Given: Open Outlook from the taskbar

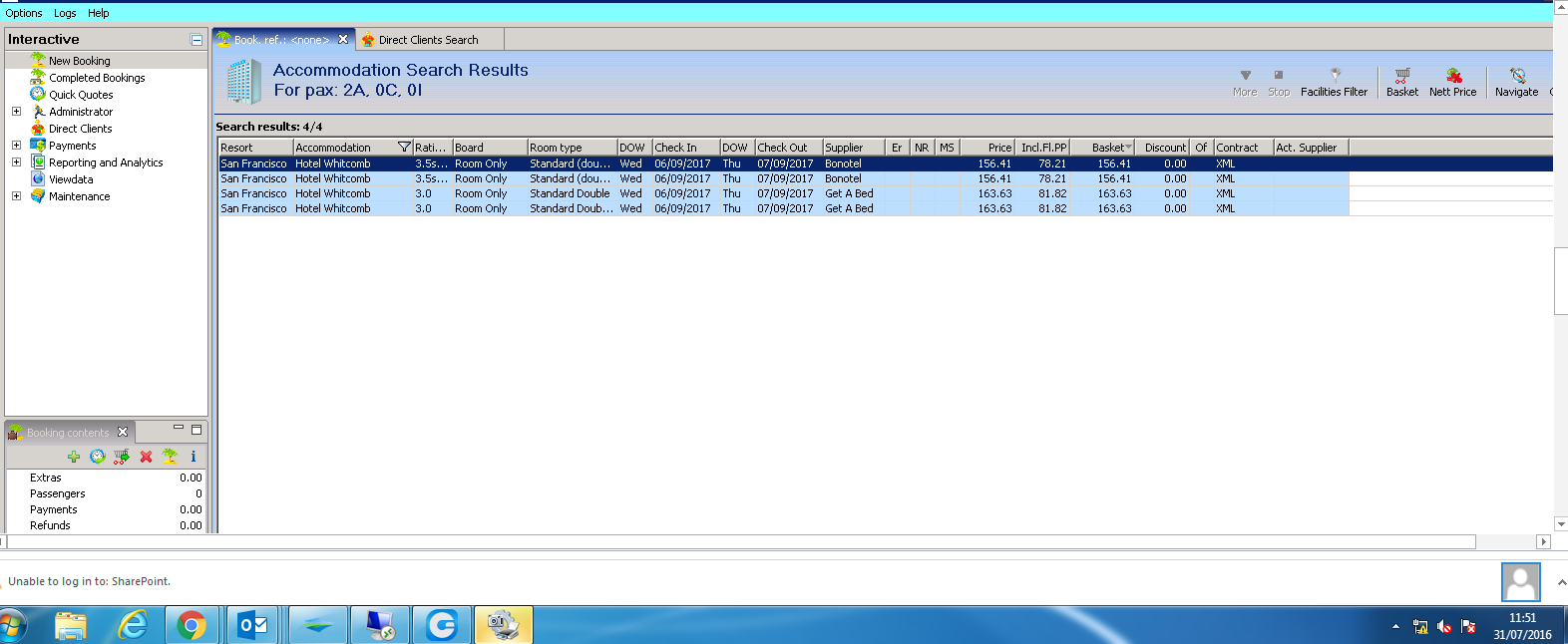Looking at the screenshot, I should tap(252, 625).
